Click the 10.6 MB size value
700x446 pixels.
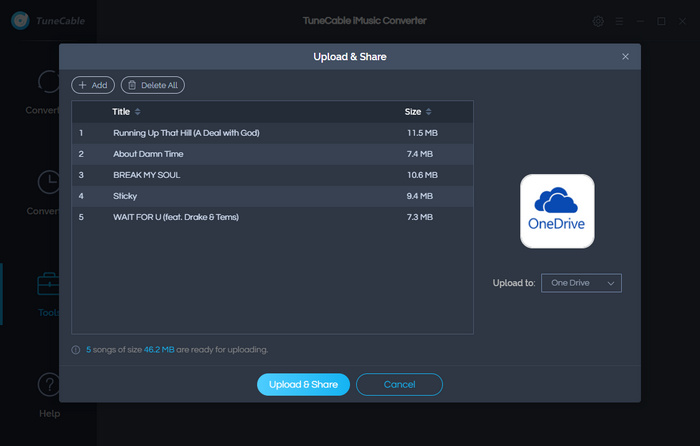coord(422,175)
